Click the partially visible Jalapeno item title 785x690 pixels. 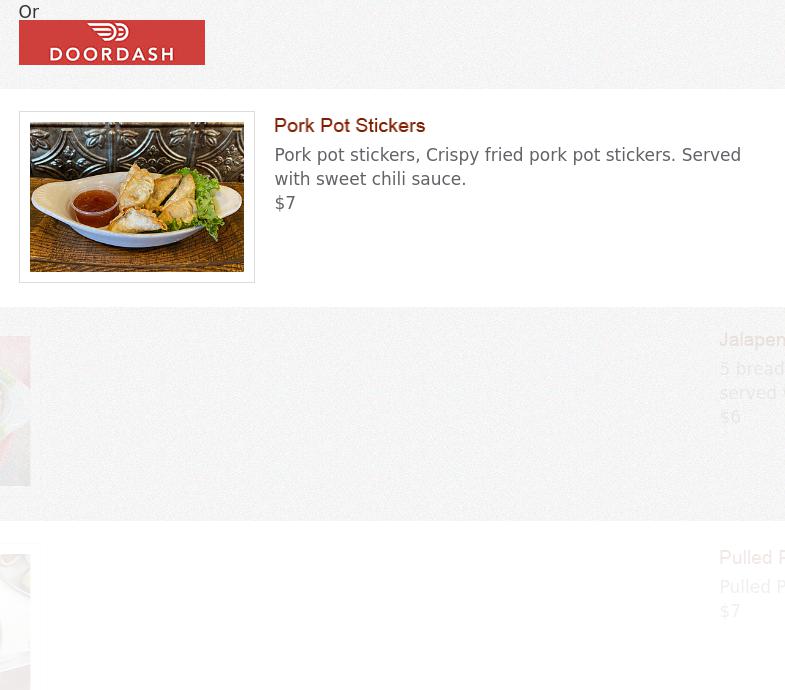coord(751,340)
